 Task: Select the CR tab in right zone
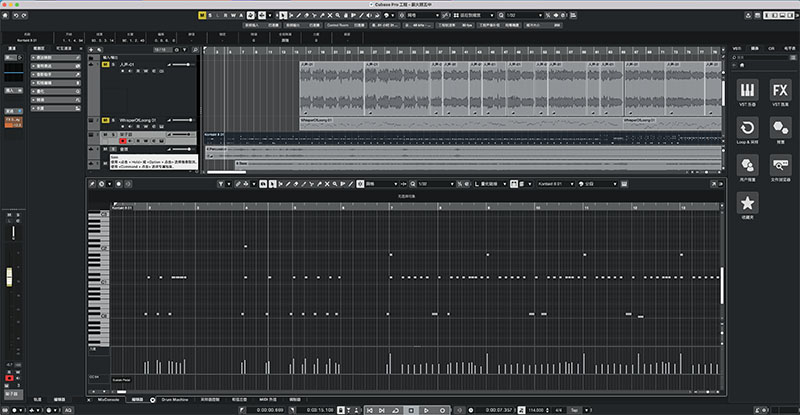[x=771, y=48]
